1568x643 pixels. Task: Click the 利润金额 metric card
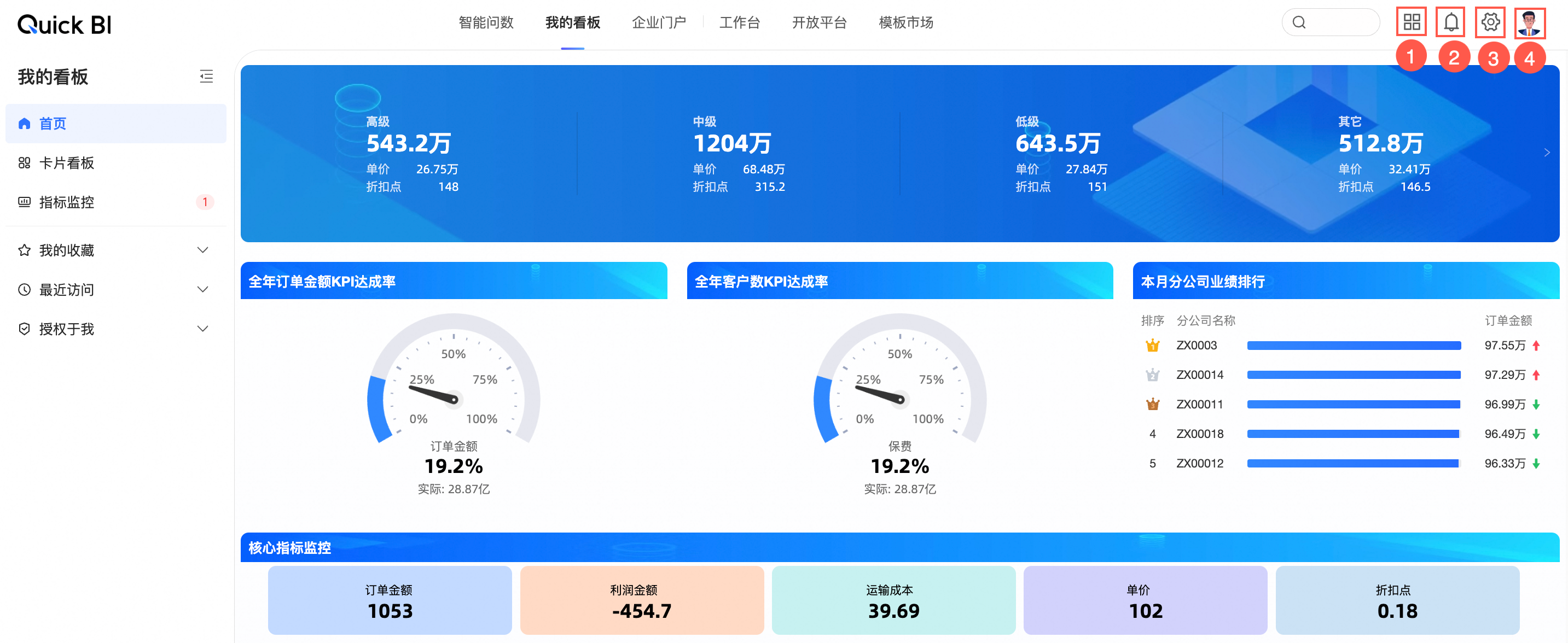tap(642, 600)
